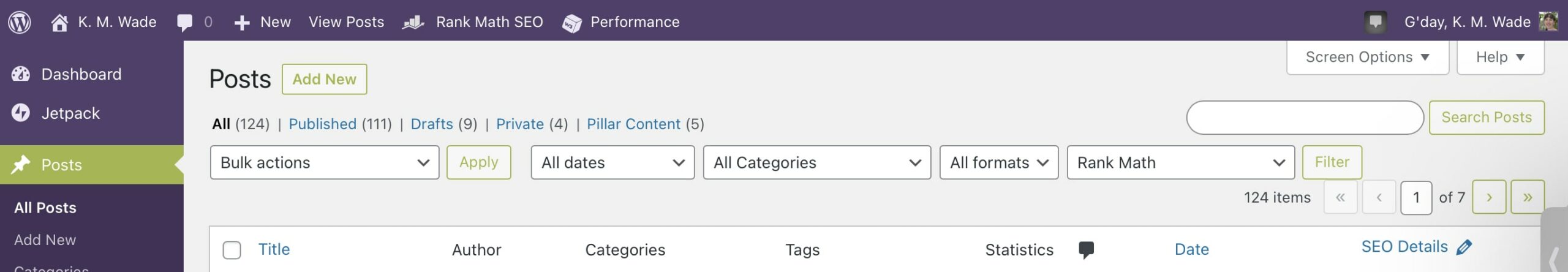Click the WordPress logo icon

point(20,22)
